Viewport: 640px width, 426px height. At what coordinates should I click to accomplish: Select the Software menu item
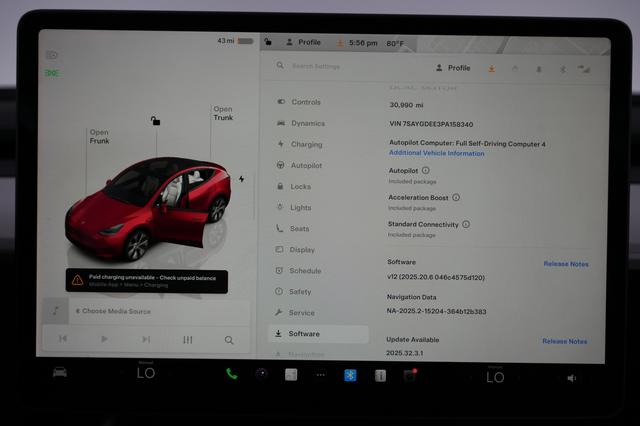[x=319, y=334]
